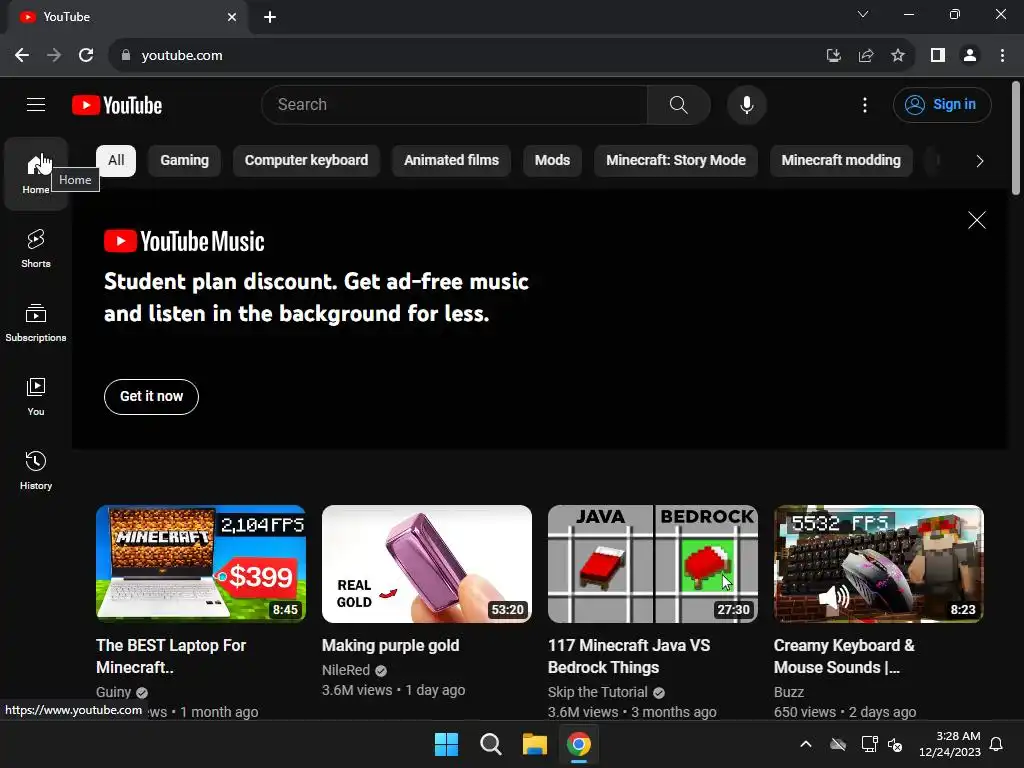
Task: Start voice search with microphone
Action: (746, 104)
